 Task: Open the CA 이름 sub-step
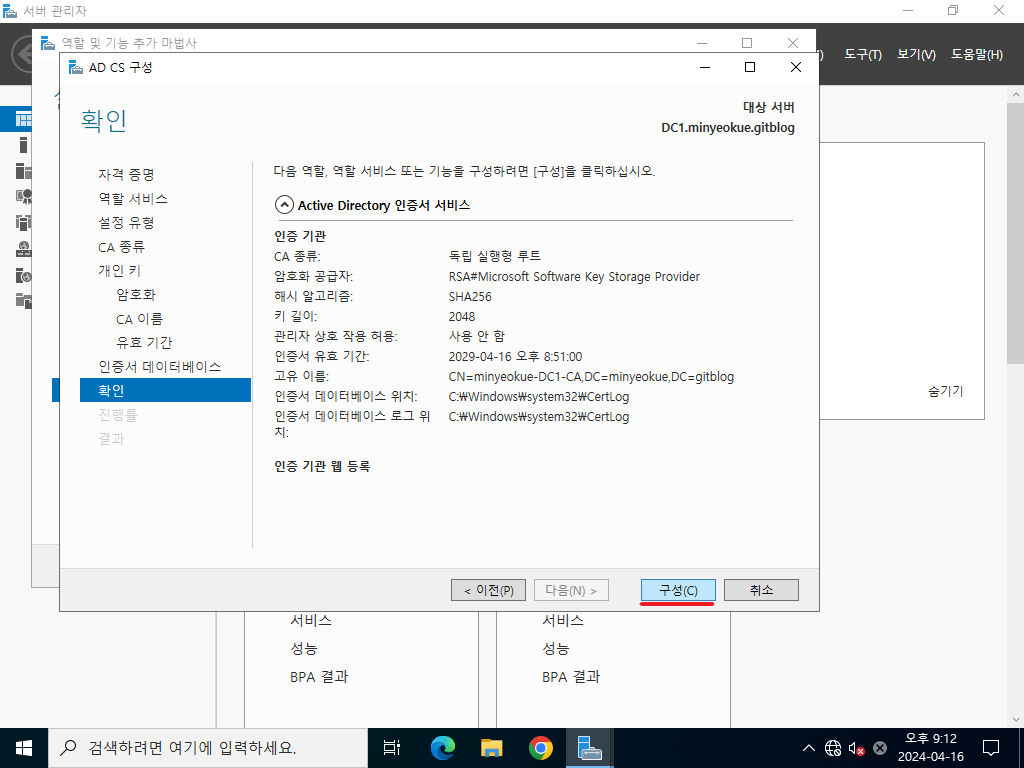pos(139,319)
